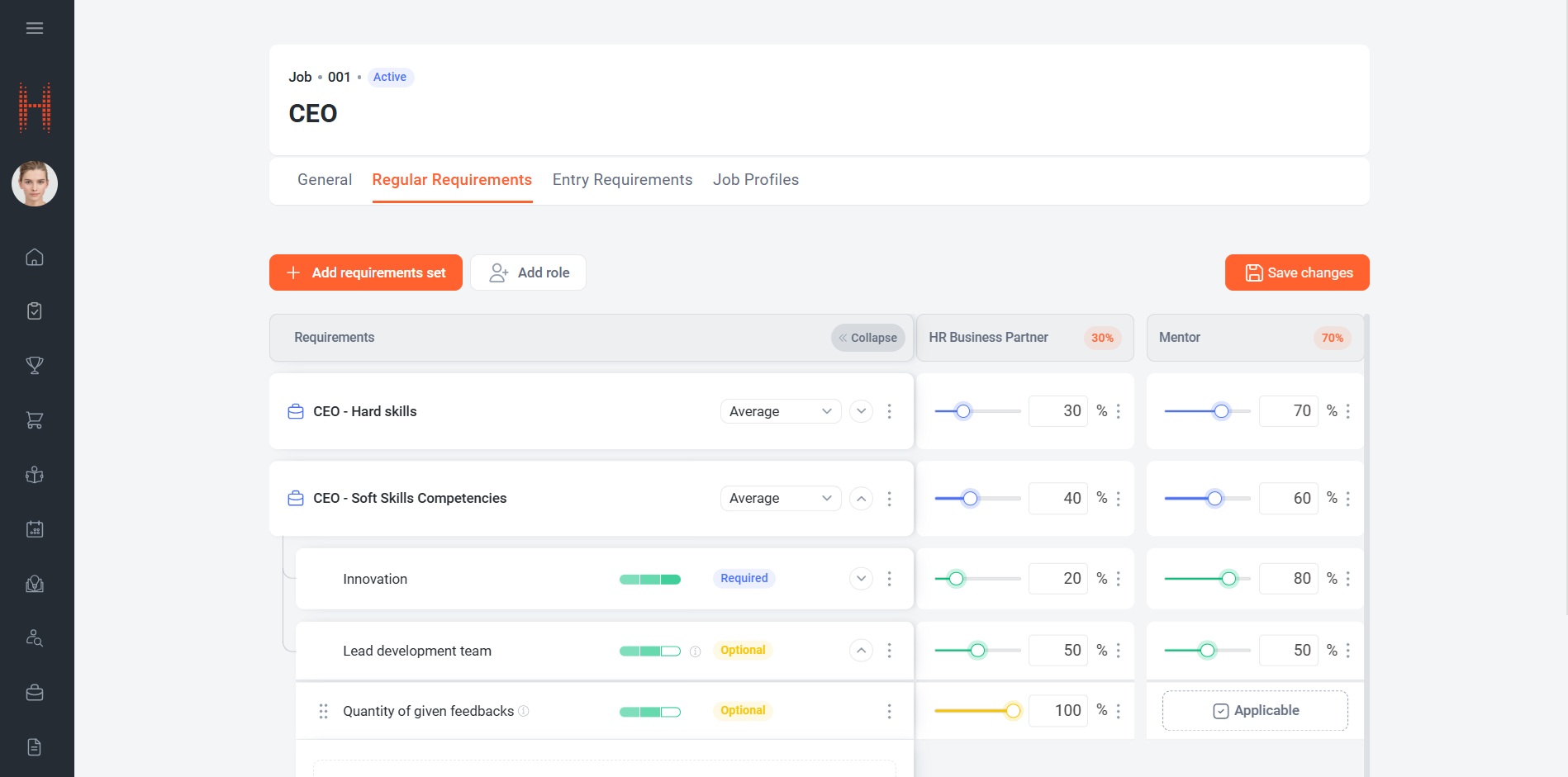Select Regular Requirements tab
1568x777 pixels.
[452, 180]
